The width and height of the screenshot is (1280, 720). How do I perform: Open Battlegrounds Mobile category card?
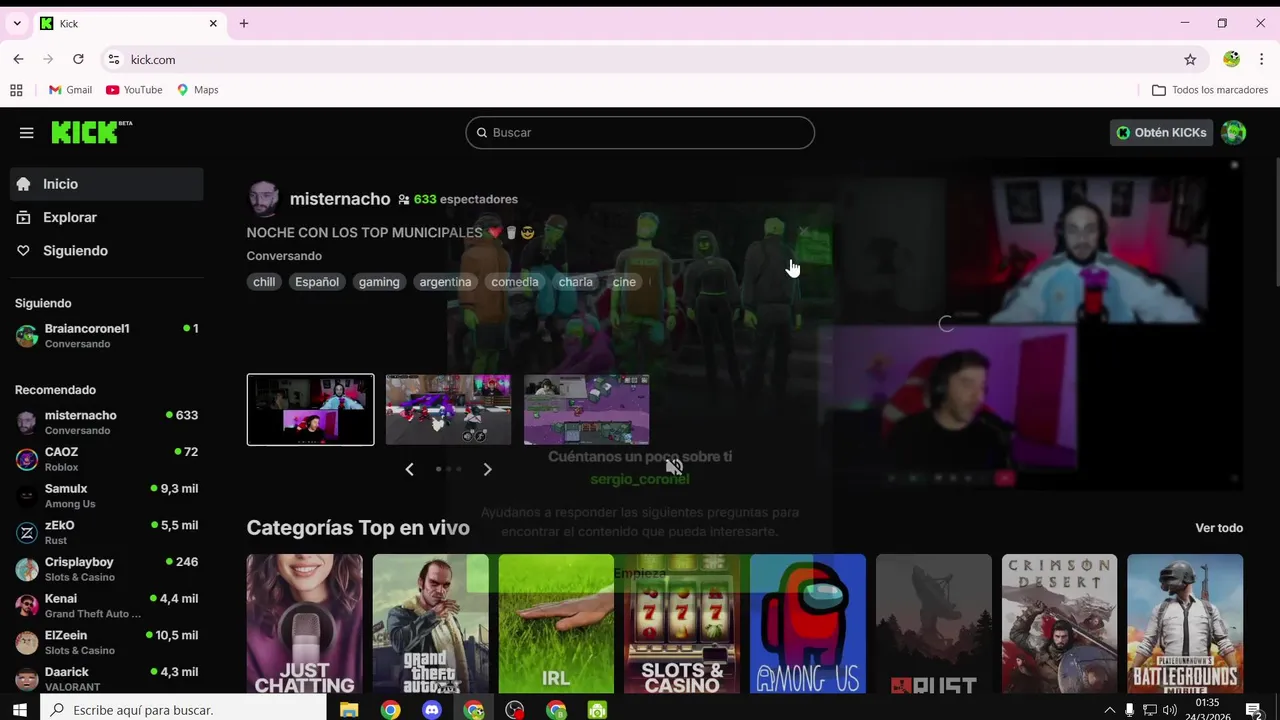(1185, 624)
